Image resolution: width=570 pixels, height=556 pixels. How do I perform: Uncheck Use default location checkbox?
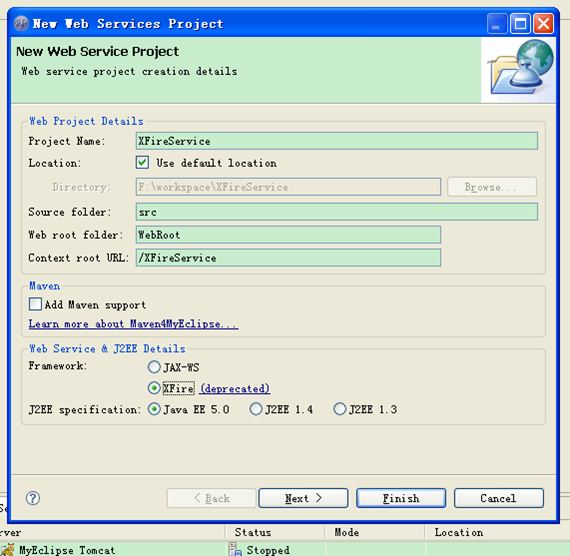pos(142,163)
